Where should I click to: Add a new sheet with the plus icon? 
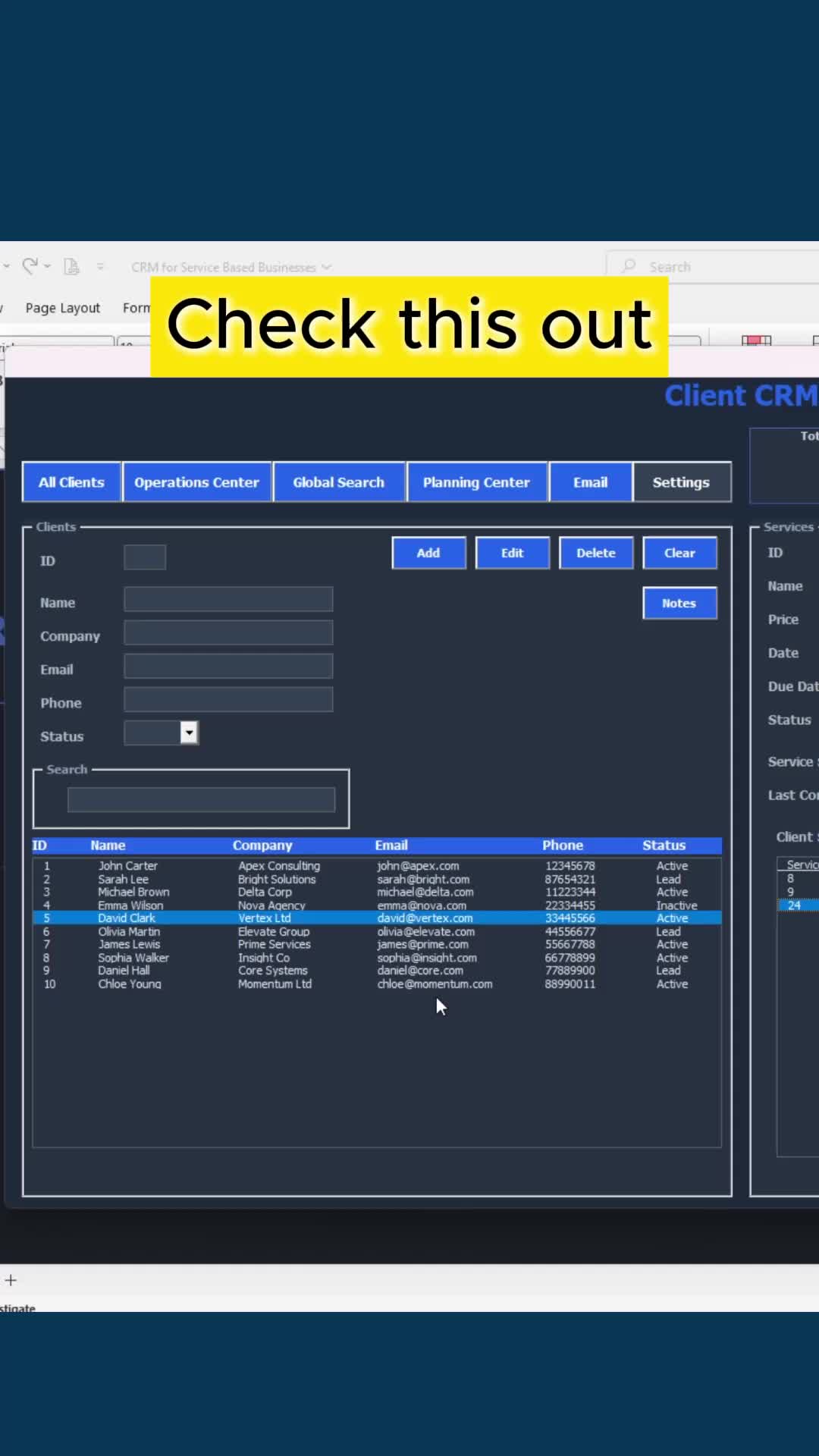(x=11, y=1280)
